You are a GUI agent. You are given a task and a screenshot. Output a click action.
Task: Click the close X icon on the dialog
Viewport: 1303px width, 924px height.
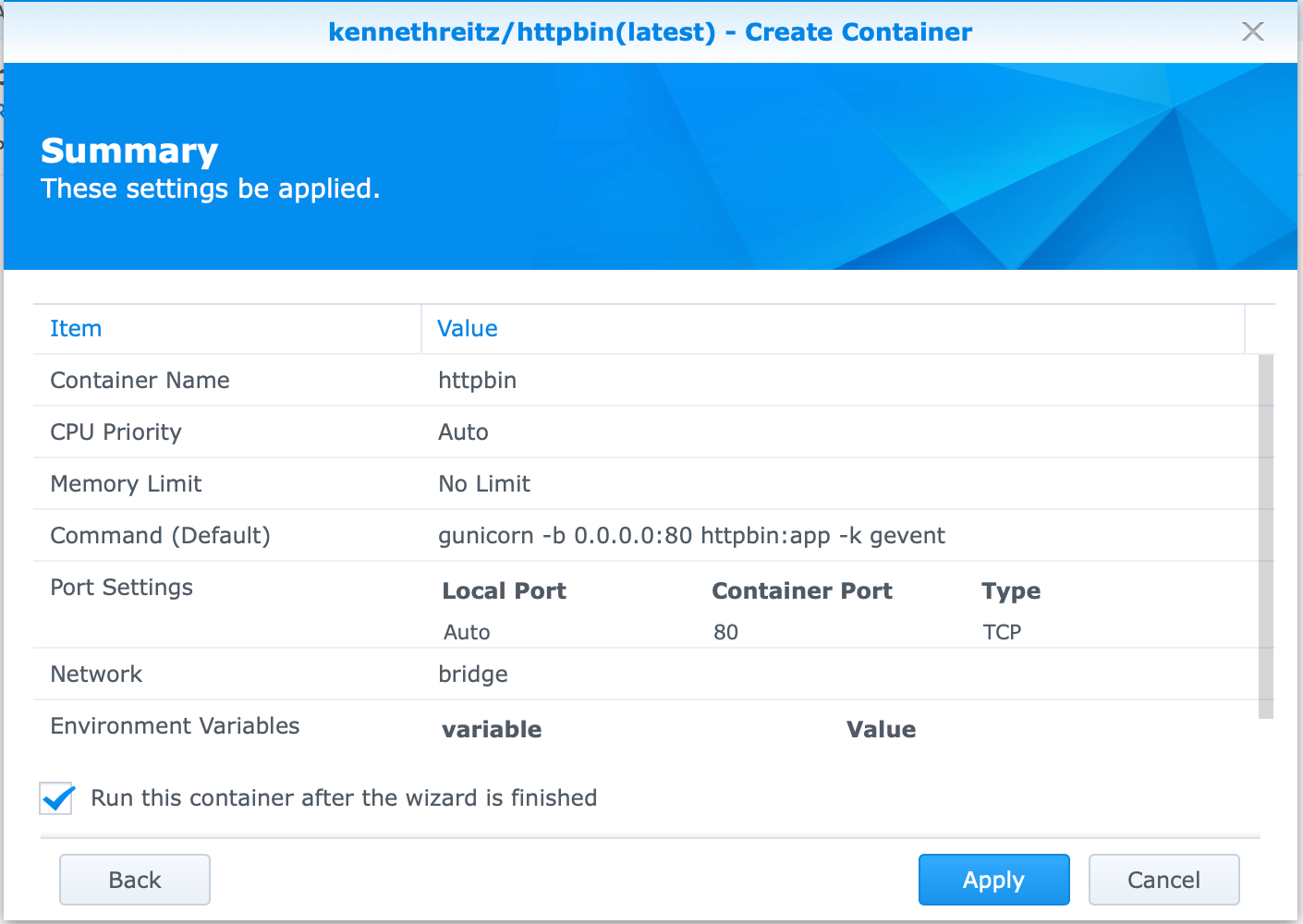pos(1252,31)
